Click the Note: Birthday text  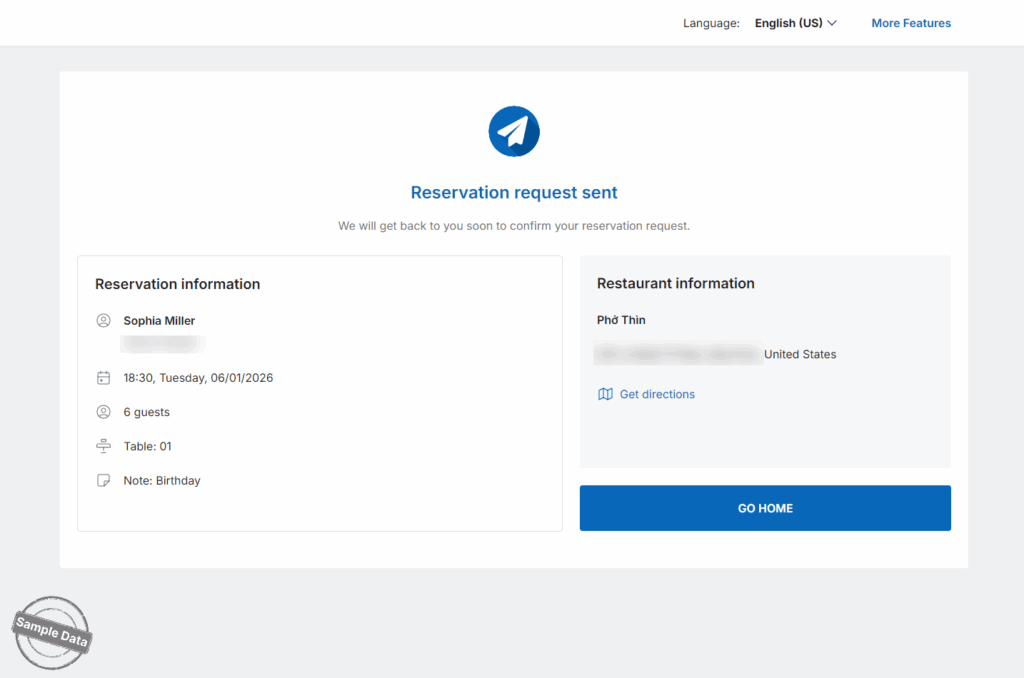162,481
